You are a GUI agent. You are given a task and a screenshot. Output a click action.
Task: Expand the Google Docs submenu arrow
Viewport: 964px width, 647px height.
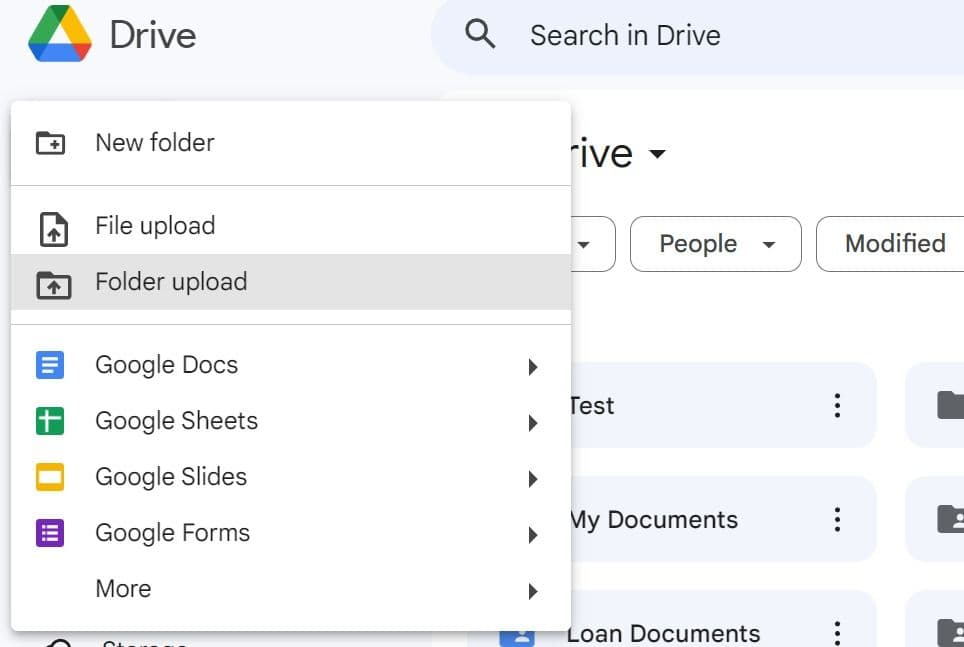coord(533,366)
